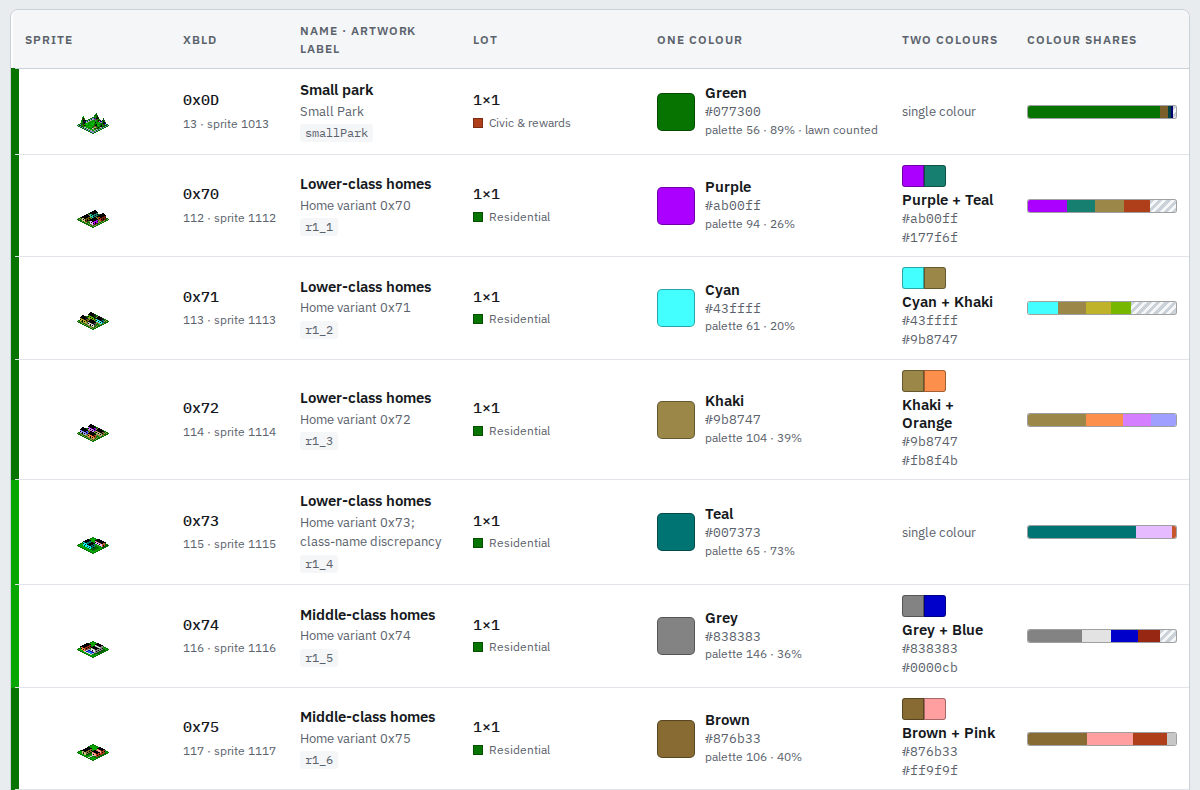This screenshot has height=790, width=1200.
Task: Click the Small park sprite icon
Action: [x=93, y=124]
